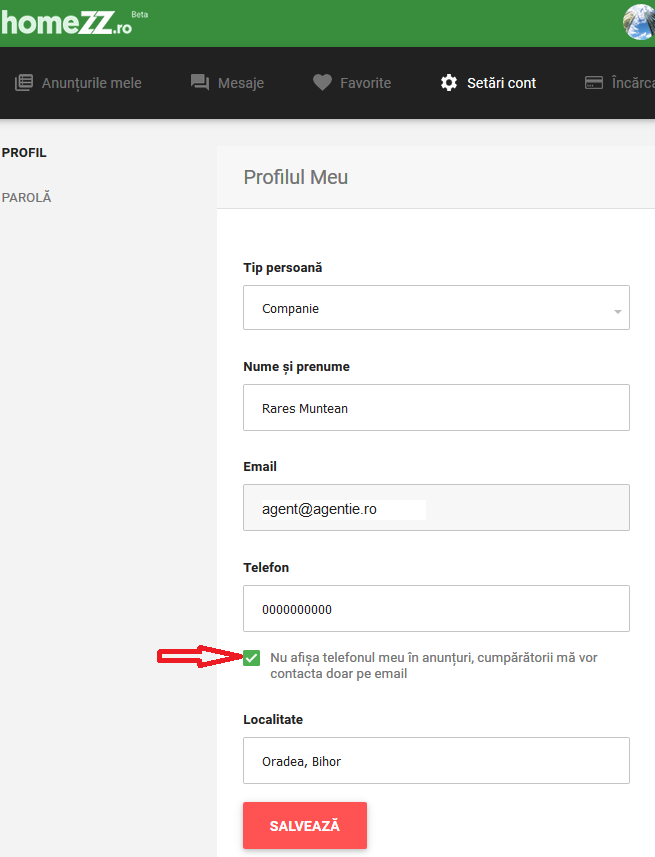The width and height of the screenshot is (655, 857).
Task: Focus the Nume și prenume field
Action: pos(436,408)
